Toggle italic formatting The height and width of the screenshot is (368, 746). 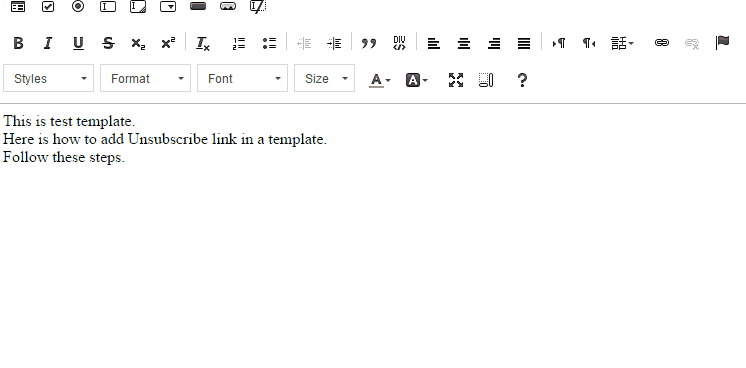tap(48, 43)
